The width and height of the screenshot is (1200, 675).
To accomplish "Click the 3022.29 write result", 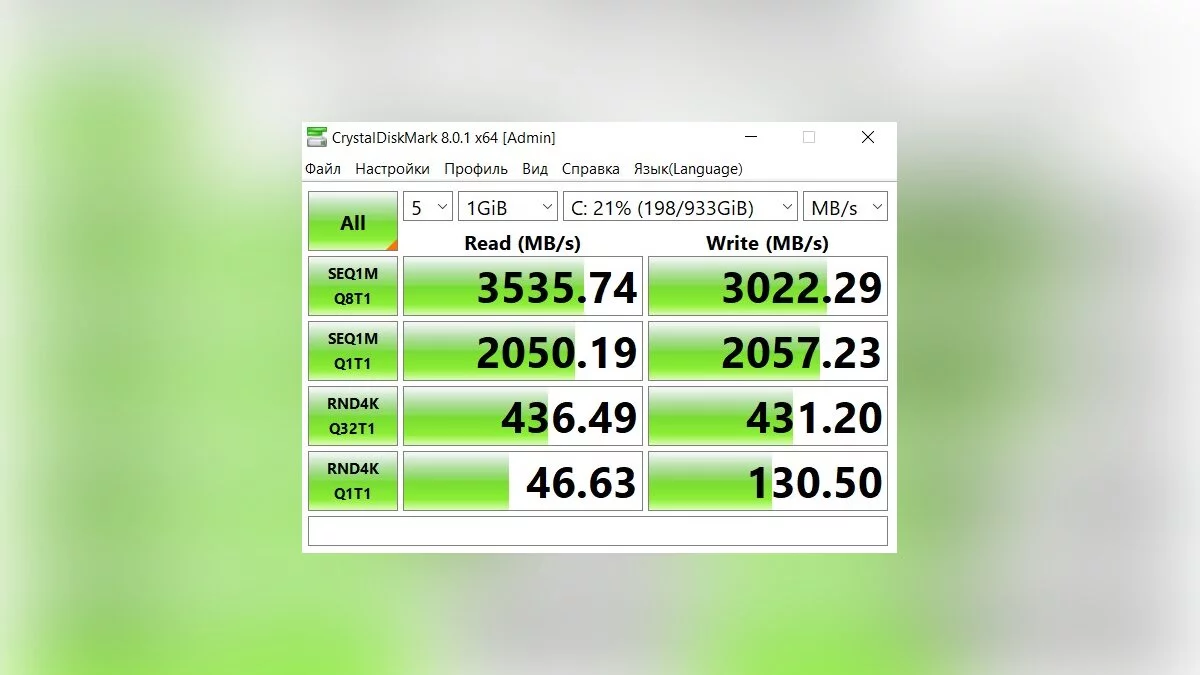I will click(x=768, y=286).
